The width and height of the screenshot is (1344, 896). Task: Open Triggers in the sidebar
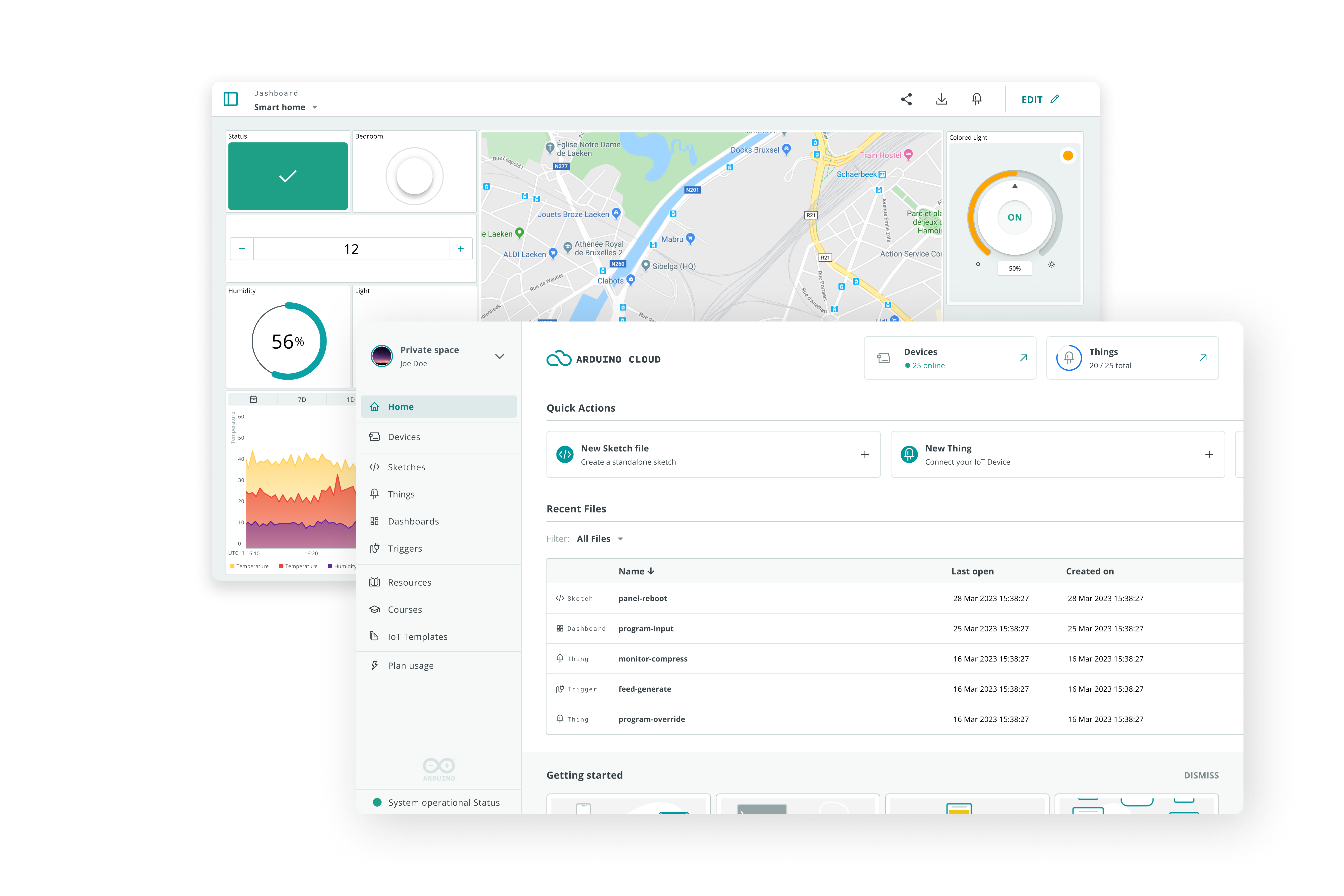pos(439,549)
